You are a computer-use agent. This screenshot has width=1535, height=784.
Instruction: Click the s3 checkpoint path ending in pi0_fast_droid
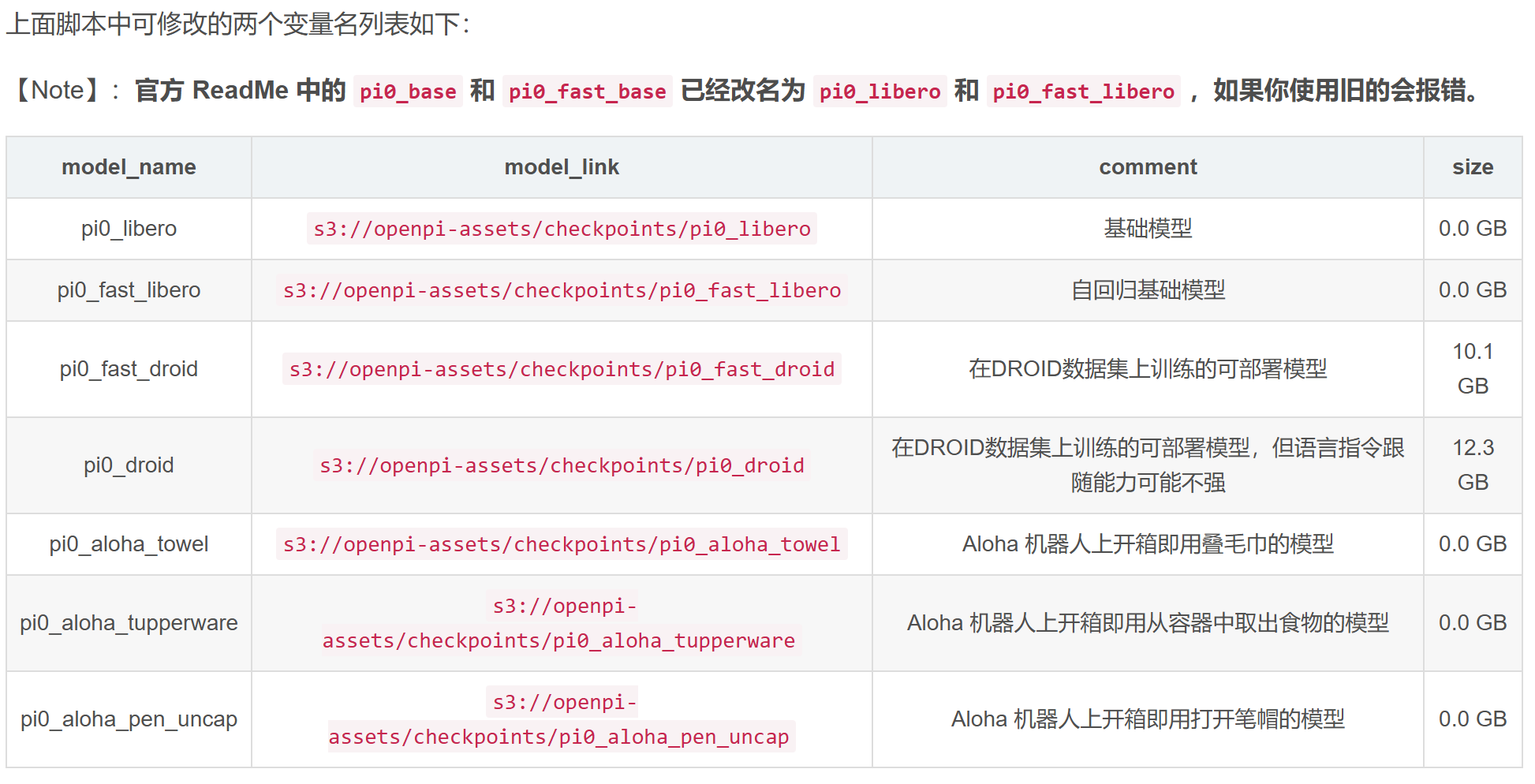point(562,369)
